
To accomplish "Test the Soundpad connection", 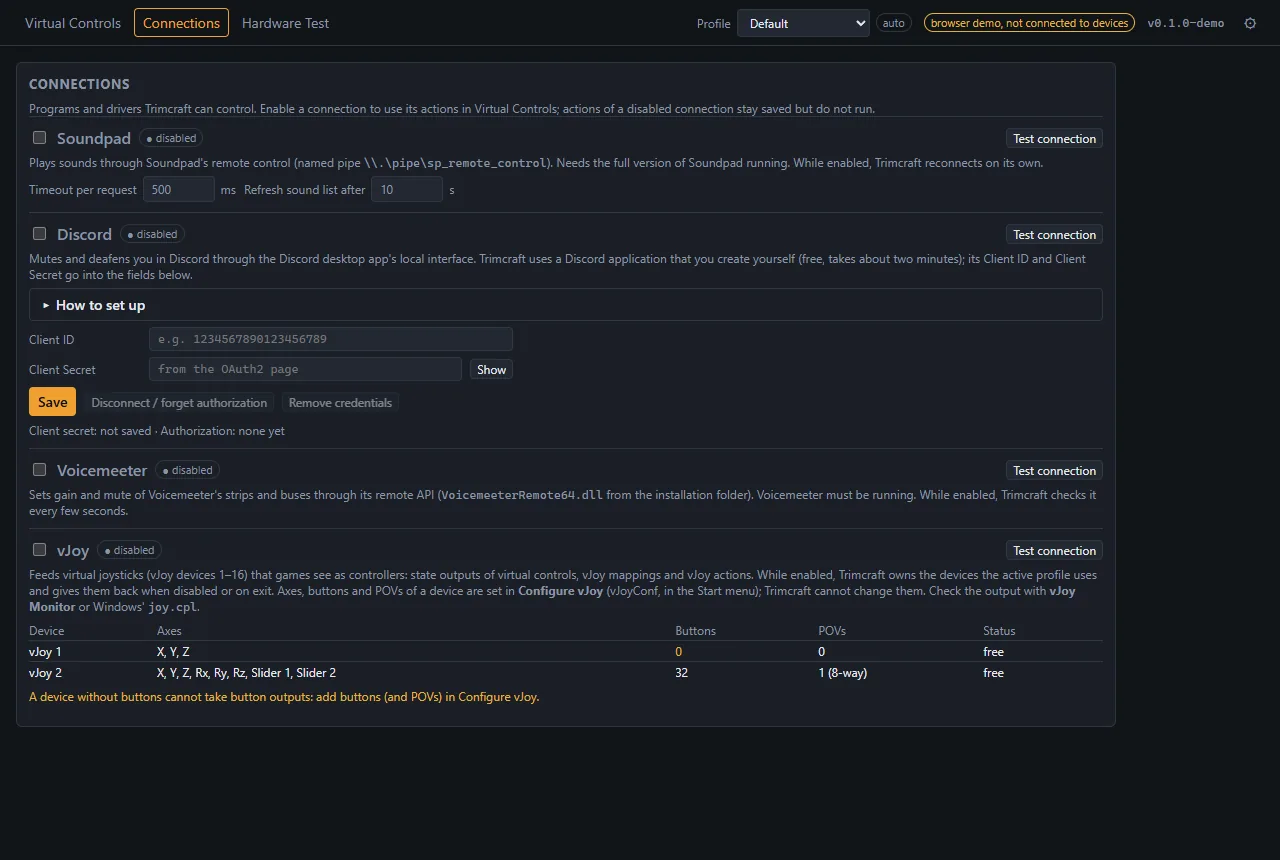I will point(1054,139).
